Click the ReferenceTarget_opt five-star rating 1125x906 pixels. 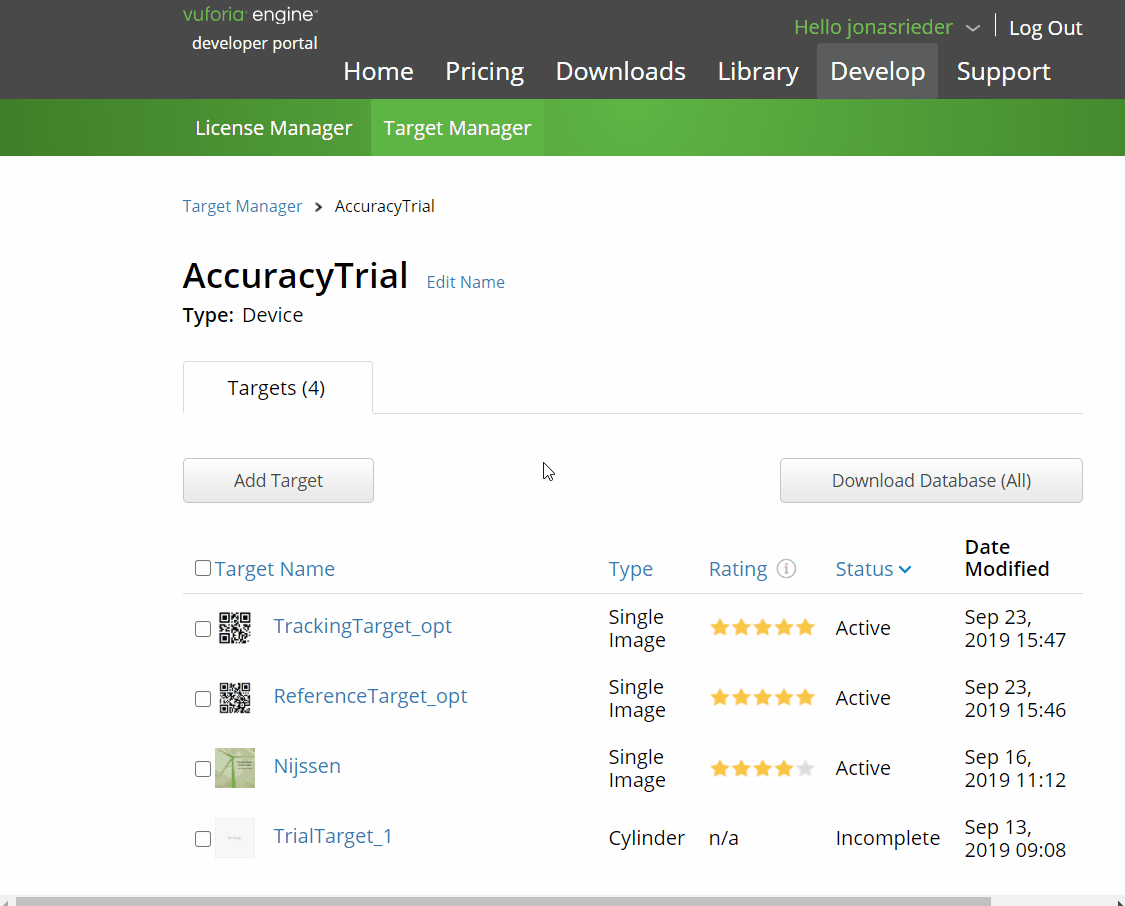pyautogui.click(x=762, y=697)
